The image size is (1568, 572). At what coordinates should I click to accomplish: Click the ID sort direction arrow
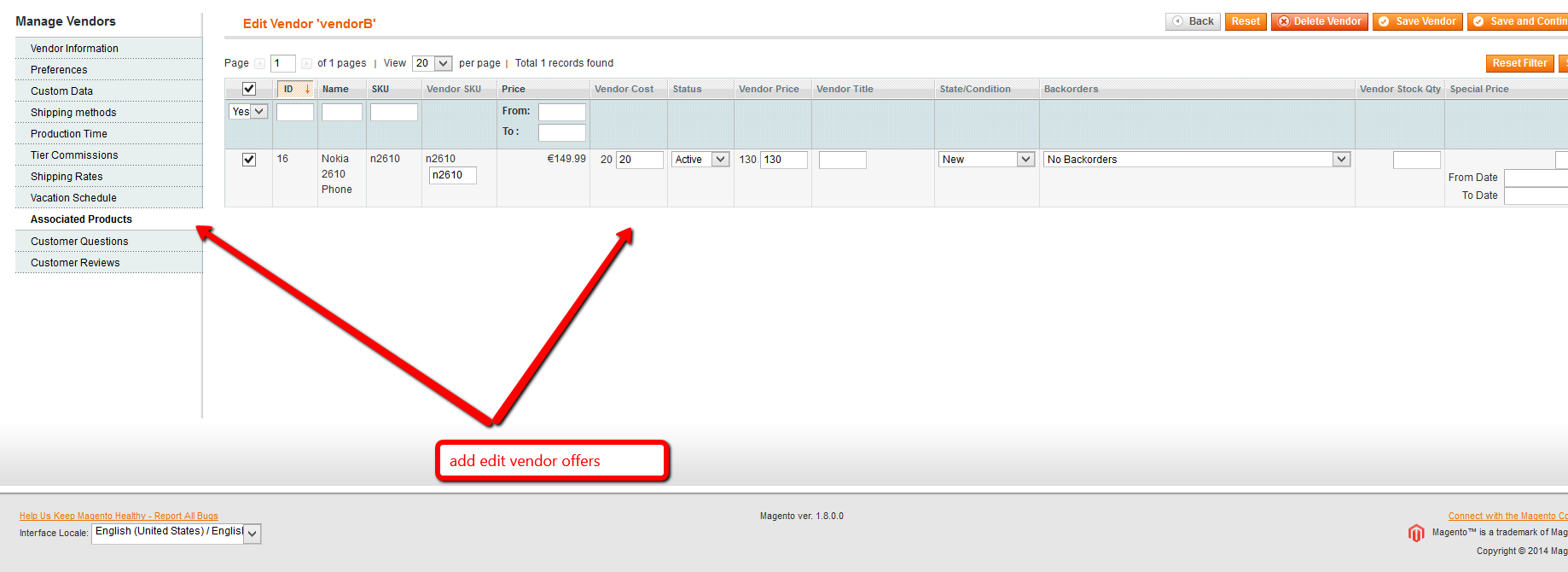(x=307, y=89)
